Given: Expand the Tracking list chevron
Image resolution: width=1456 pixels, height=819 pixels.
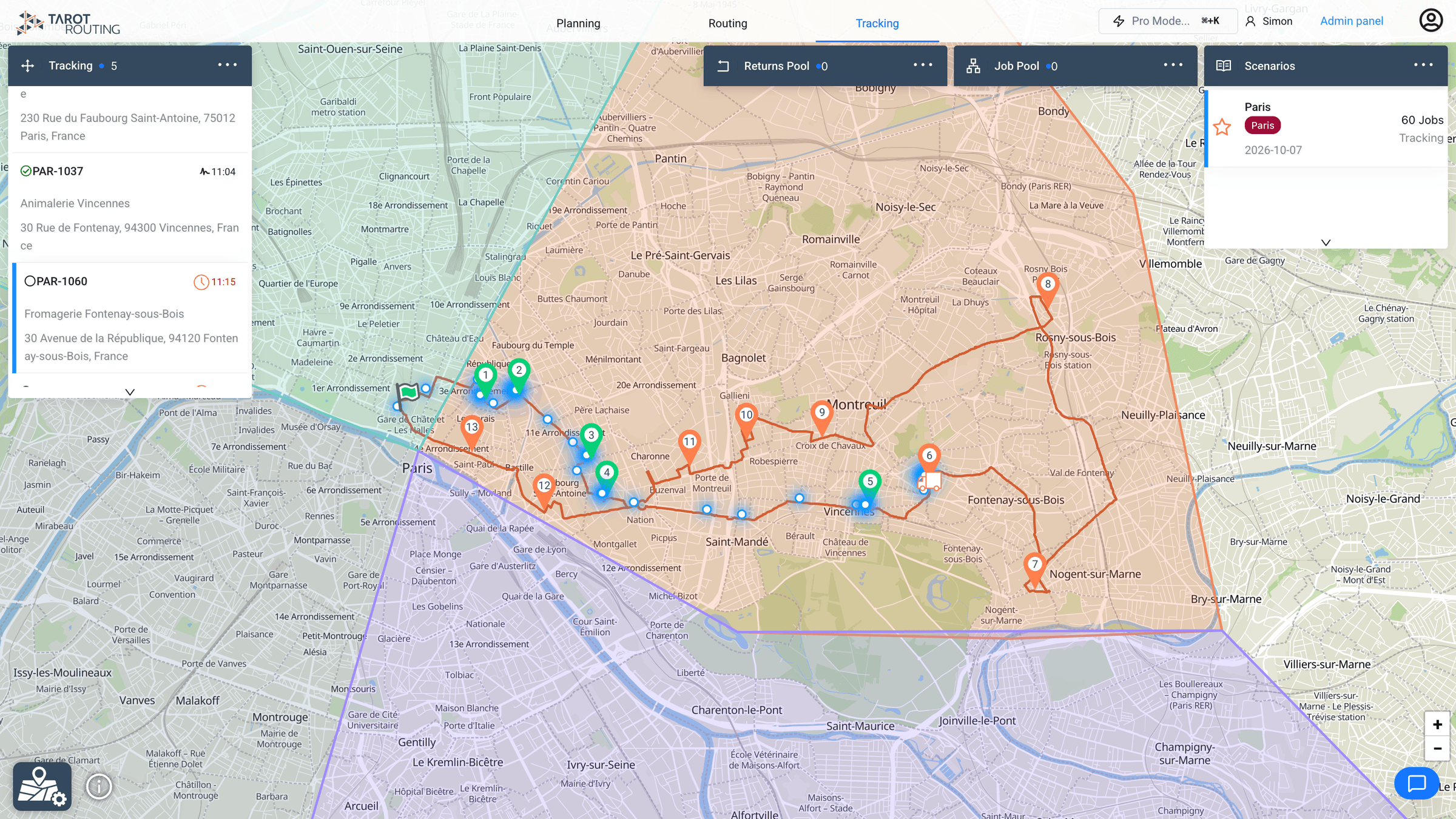Looking at the screenshot, I should click(130, 392).
